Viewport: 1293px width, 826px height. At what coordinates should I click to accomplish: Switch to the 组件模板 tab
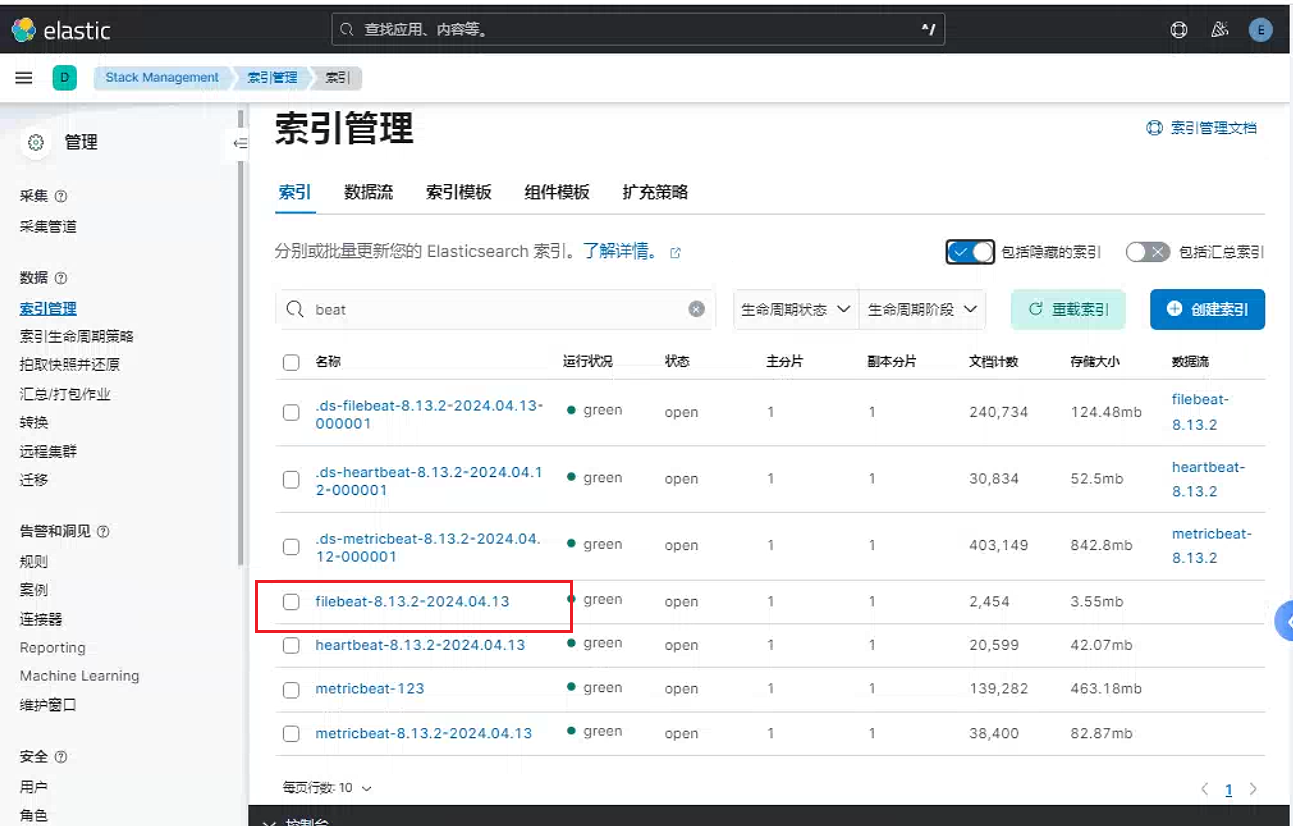[557, 192]
